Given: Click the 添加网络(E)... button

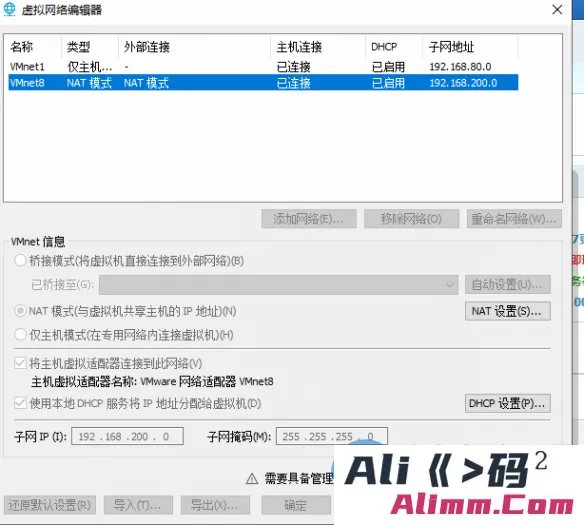Looking at the screenshot, I should click(309, 219).
